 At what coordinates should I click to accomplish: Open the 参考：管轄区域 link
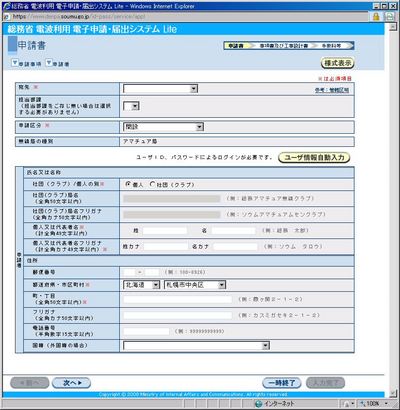pos(332,90)
